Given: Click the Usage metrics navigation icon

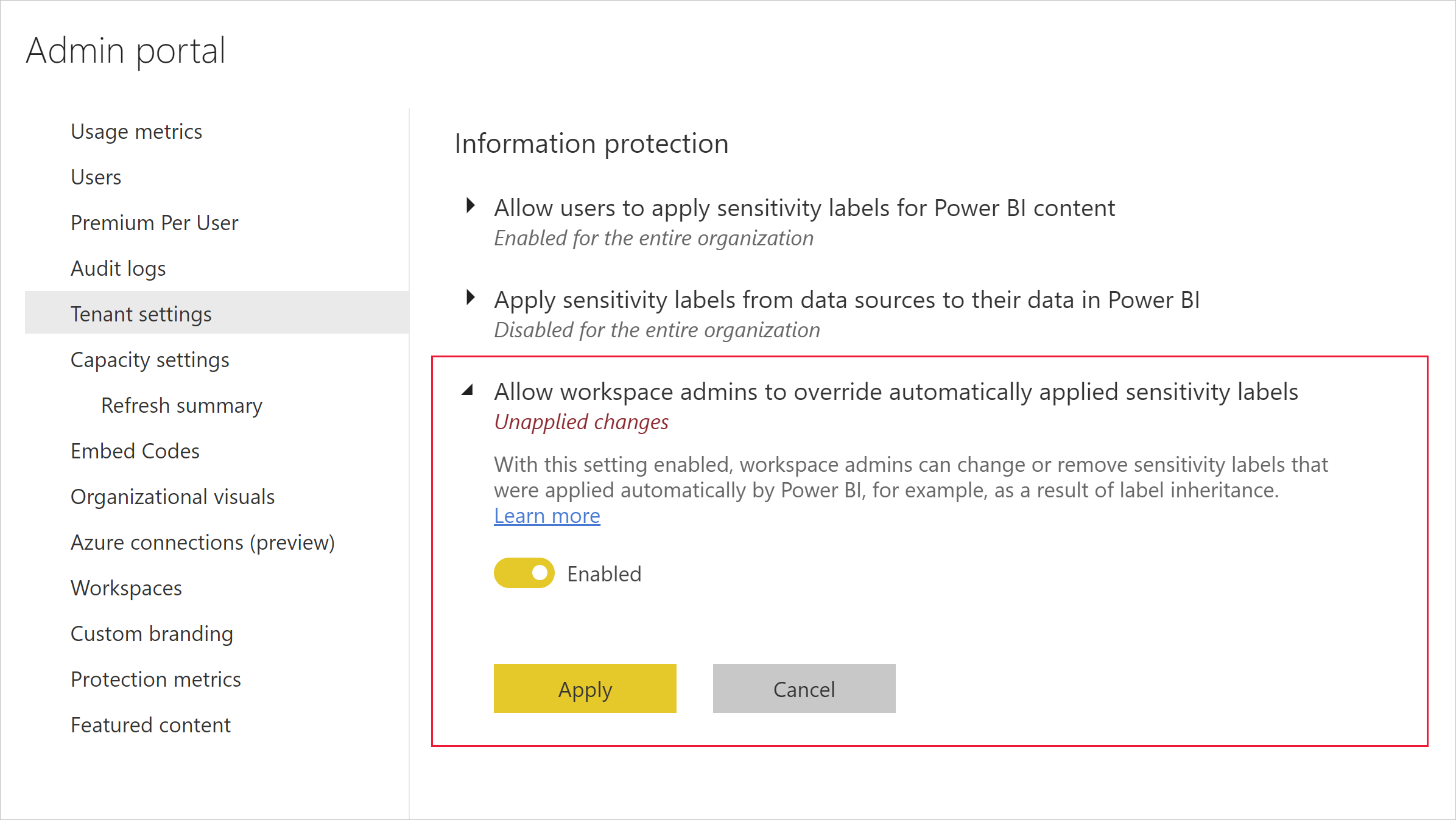Looking at the screenshot, I should pyautogui.click(x=136, y=131).
